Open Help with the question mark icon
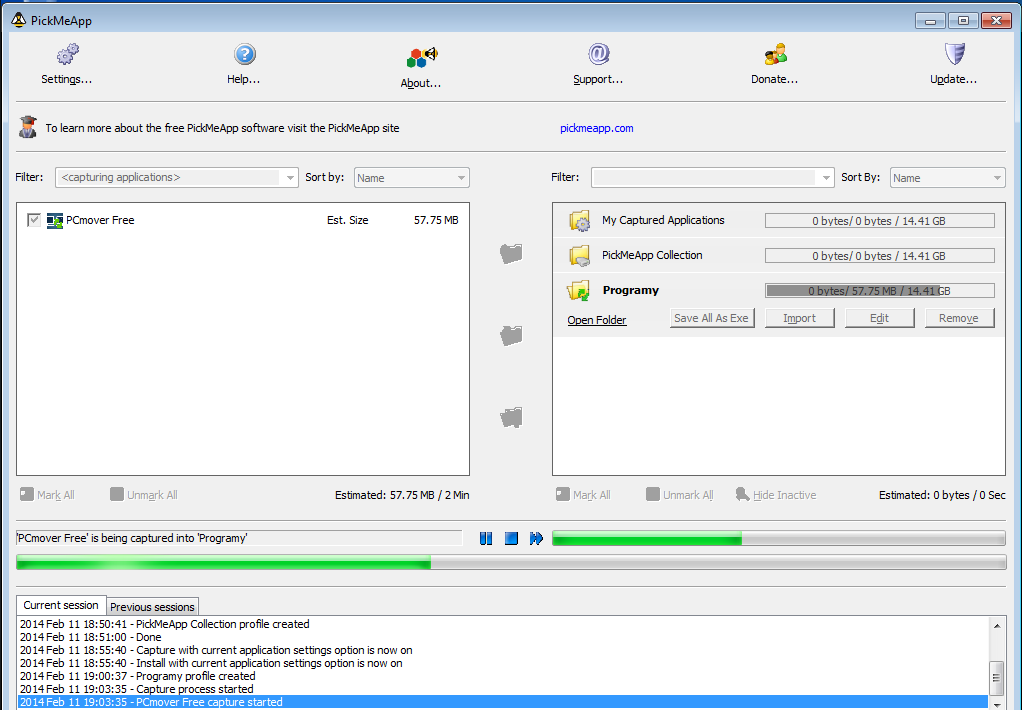 [x=244, y=54]
